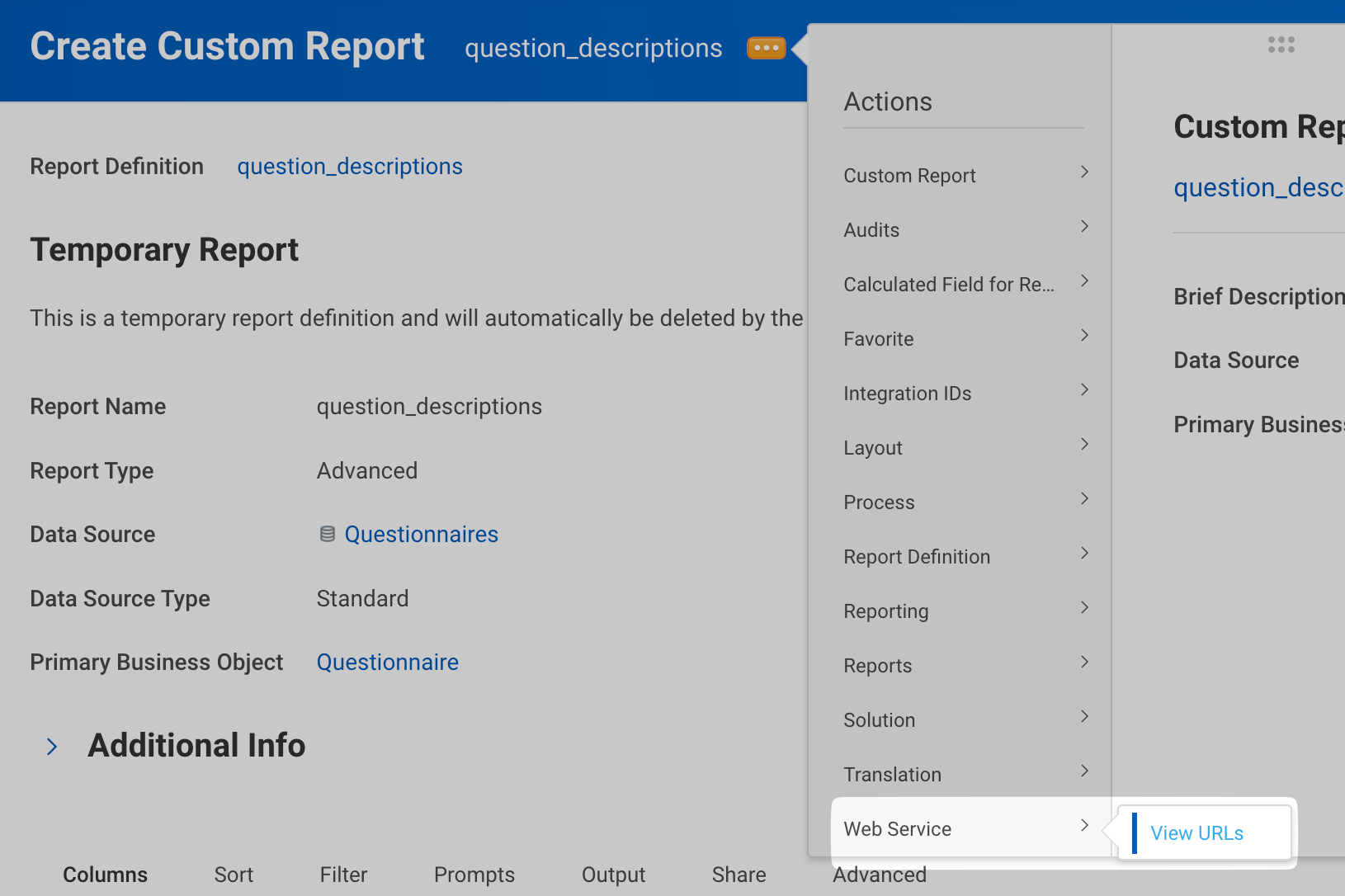Click View URLs under Web Service

(x=1196, y=833)
